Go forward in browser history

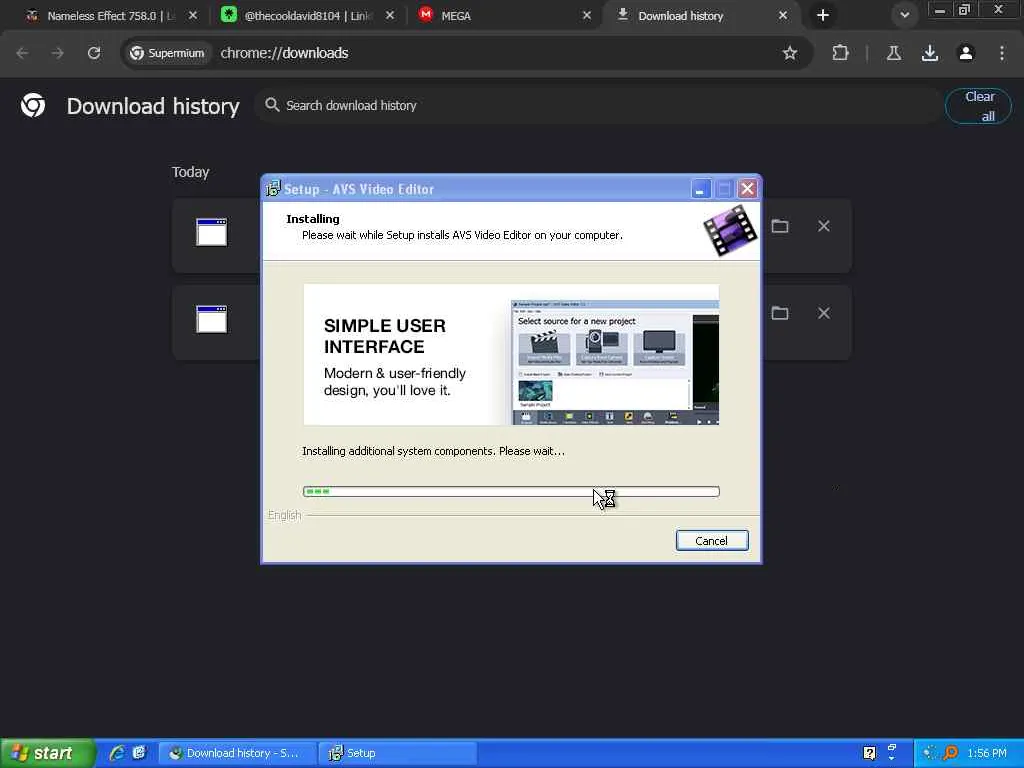(58, 53)
